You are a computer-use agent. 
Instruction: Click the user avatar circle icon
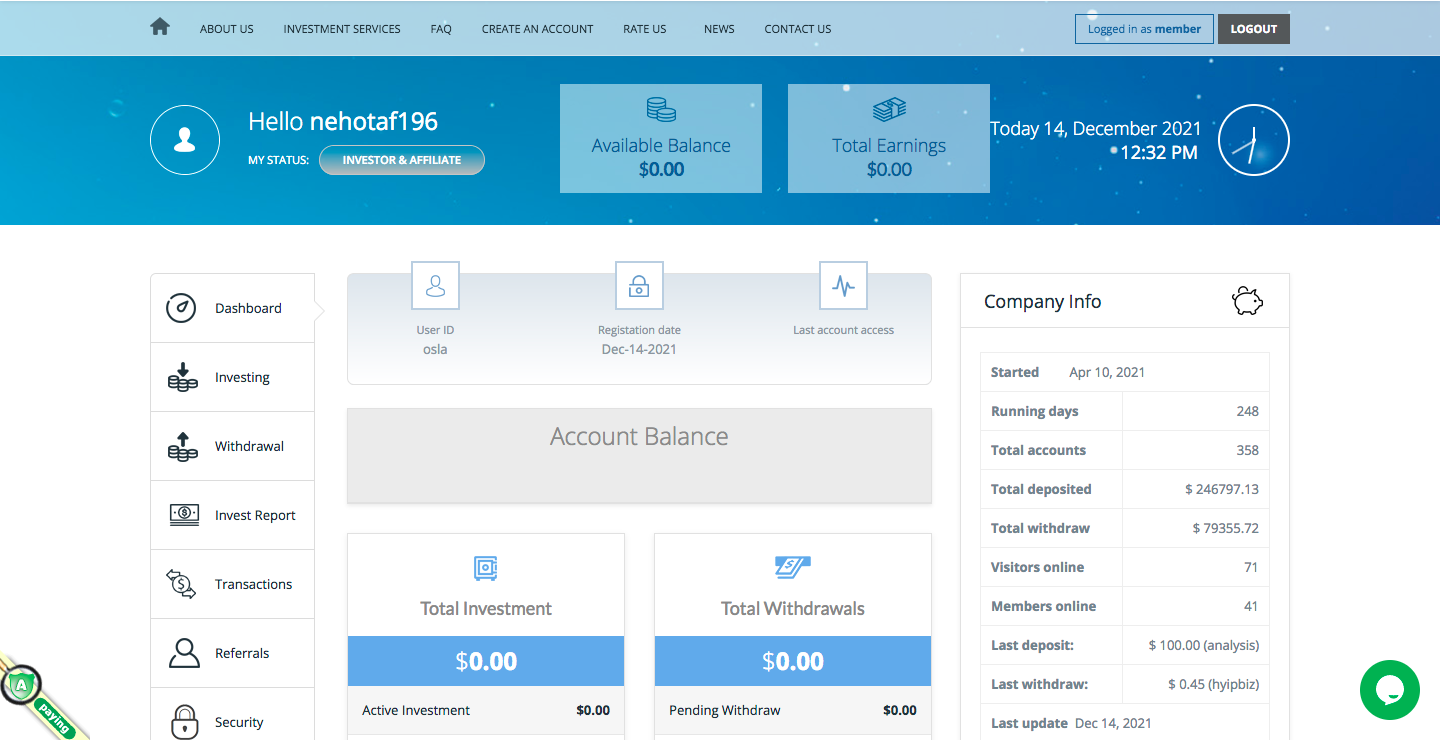(x=185, y=140)
